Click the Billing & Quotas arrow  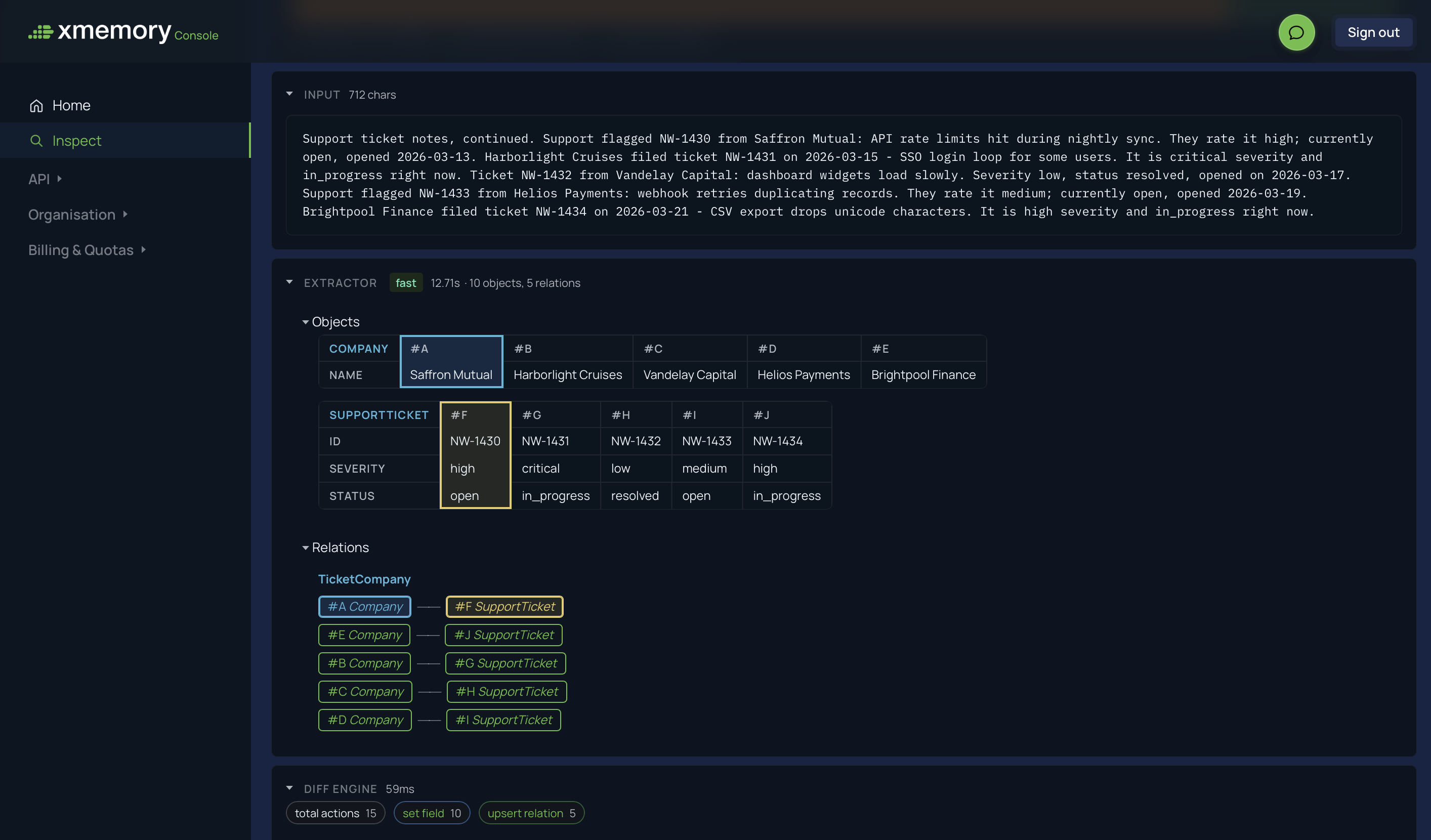[143, 249]
